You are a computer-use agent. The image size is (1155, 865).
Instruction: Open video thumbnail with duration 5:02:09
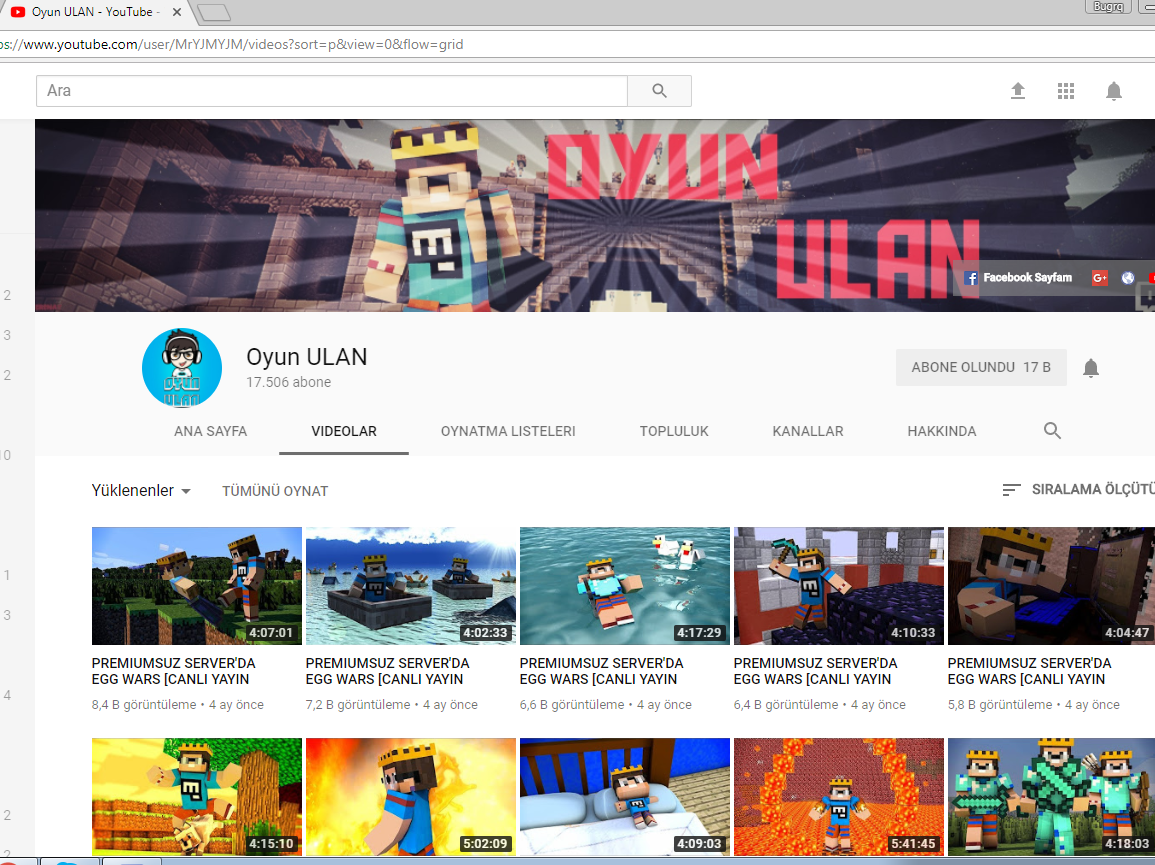tap(411, 796)
